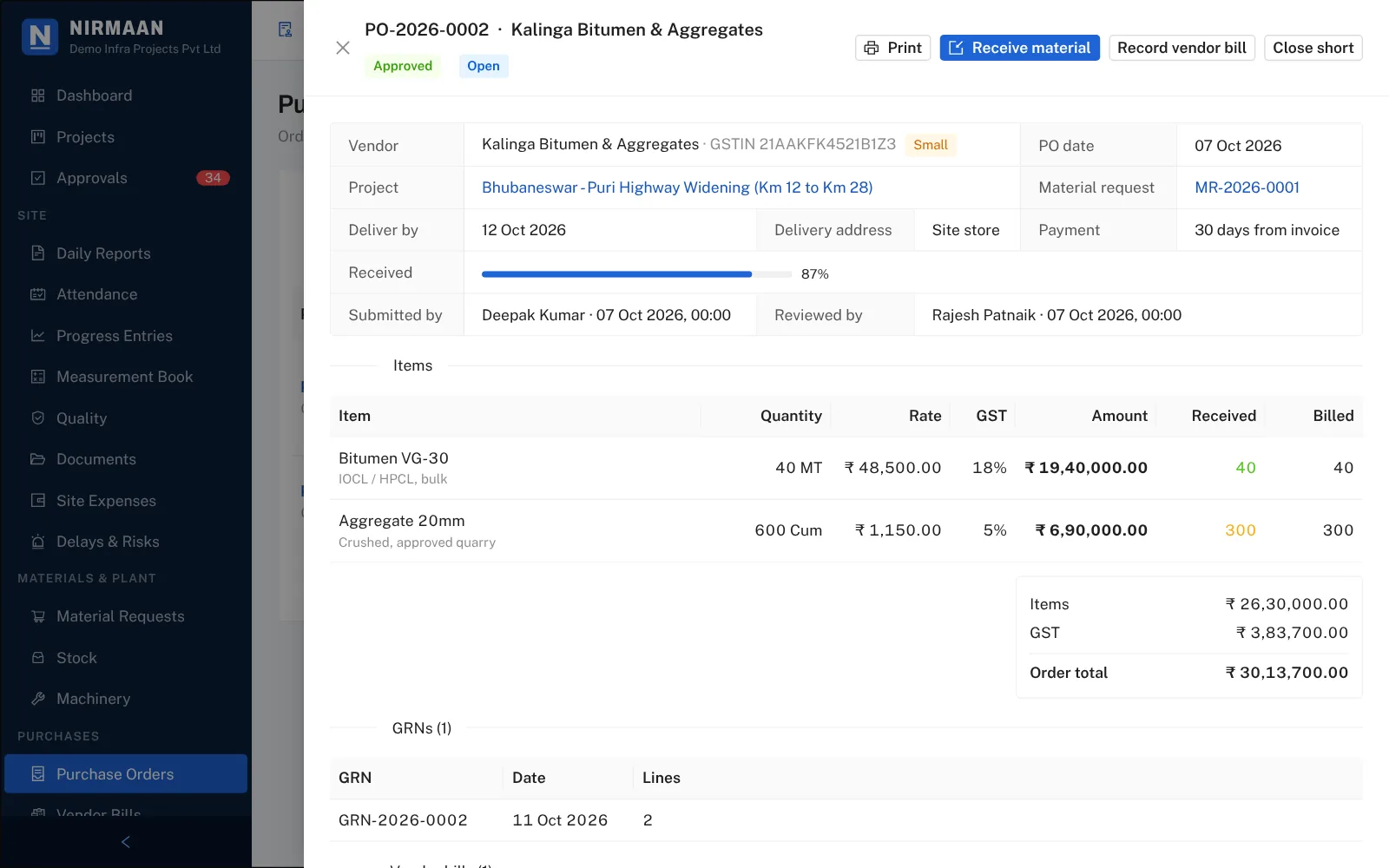Click the Receive material button
This screenshot has width=1389, height=868.
[1019, 48]
